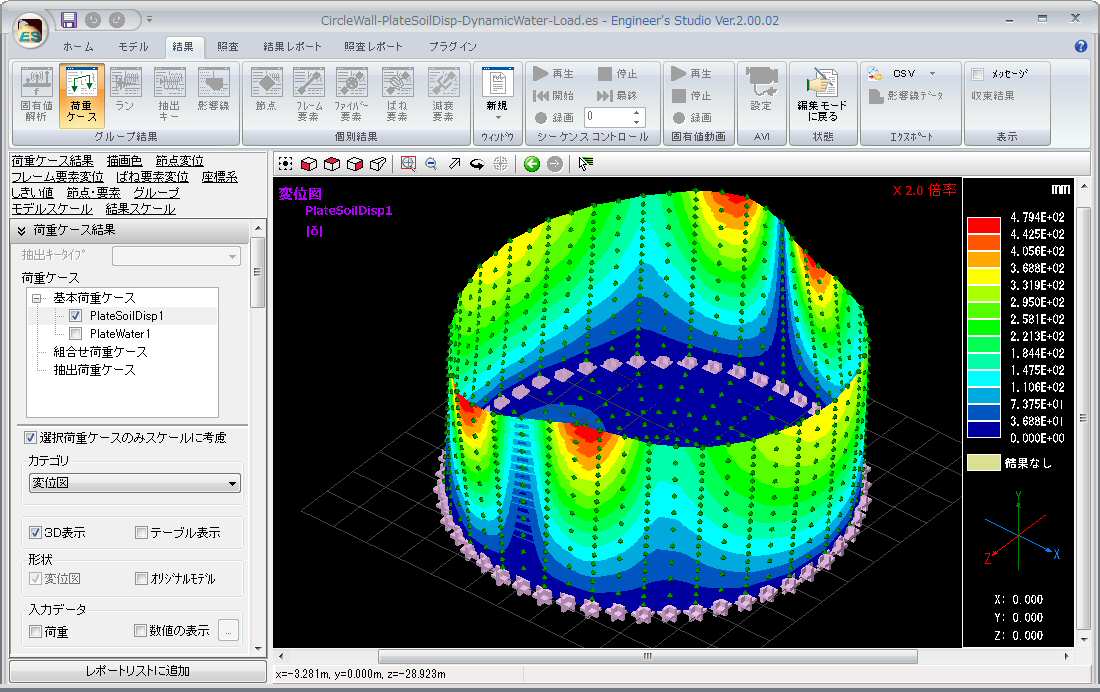Image resolution: width=1100 pixels, height=692 pixels.
Task: Click the red swatch in color legend
Action: click(x=983, y=225)
